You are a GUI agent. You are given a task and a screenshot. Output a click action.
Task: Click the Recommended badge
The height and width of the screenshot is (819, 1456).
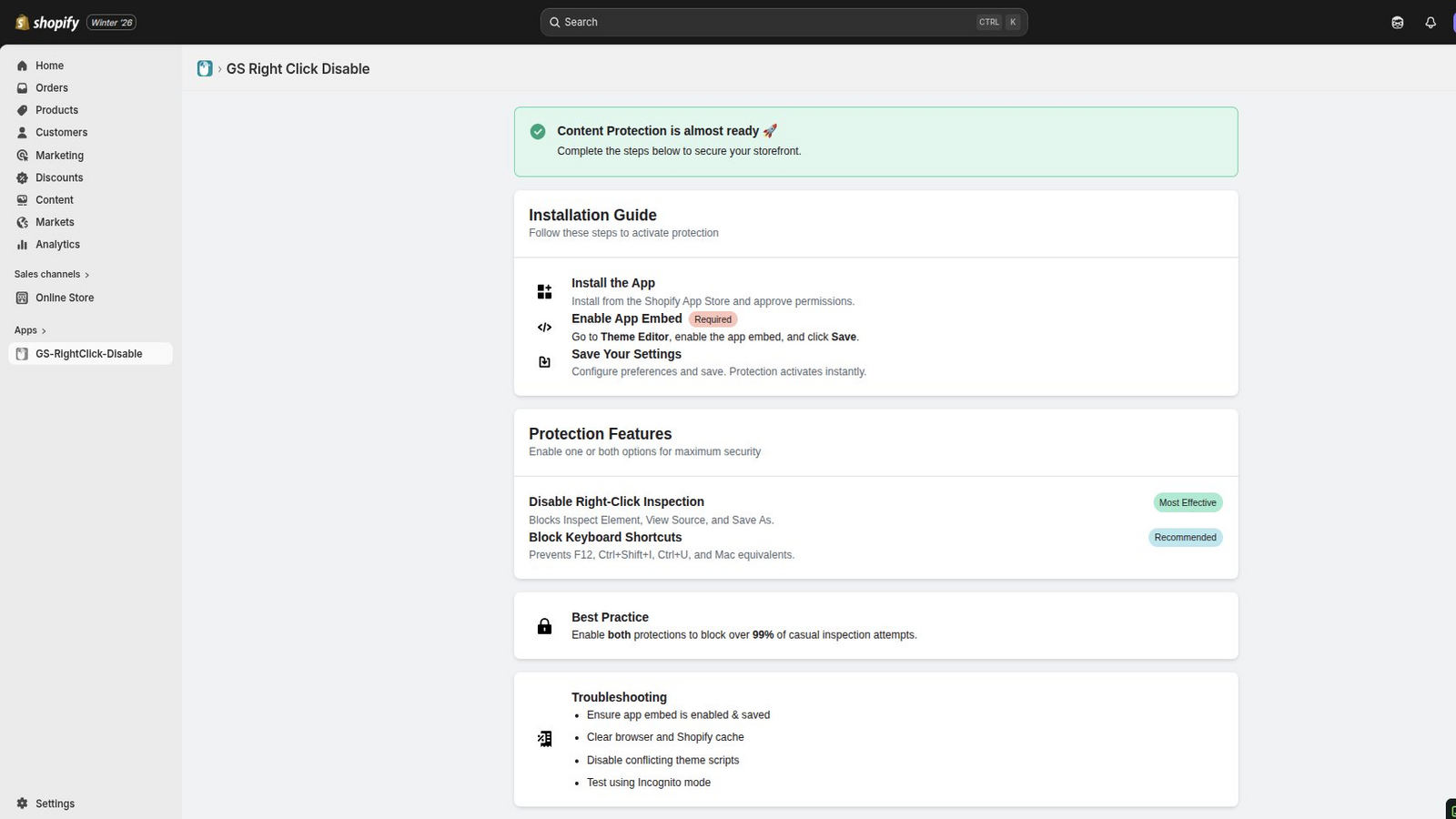click(x=1185, y=537)
